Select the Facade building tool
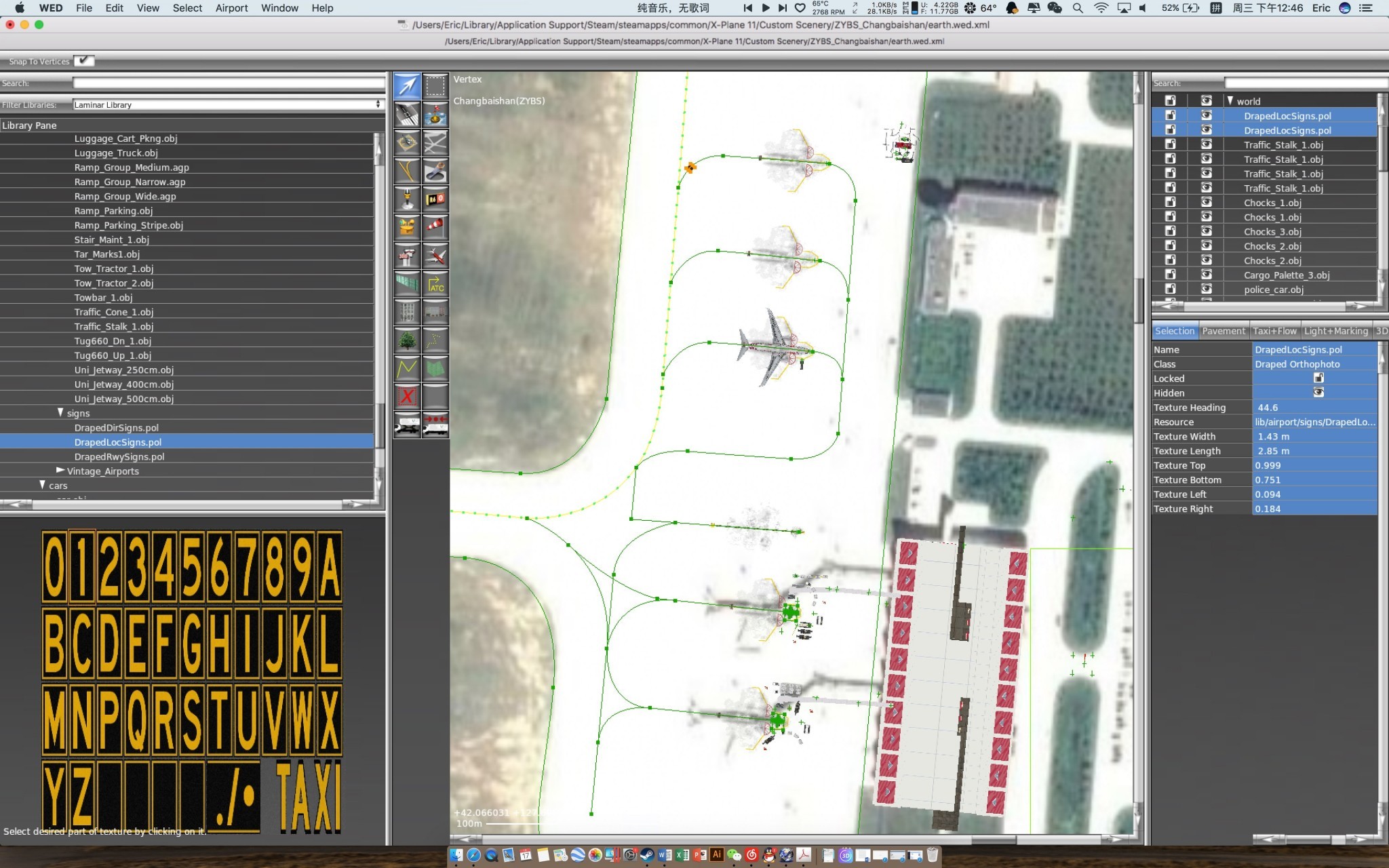 (407, 313)
